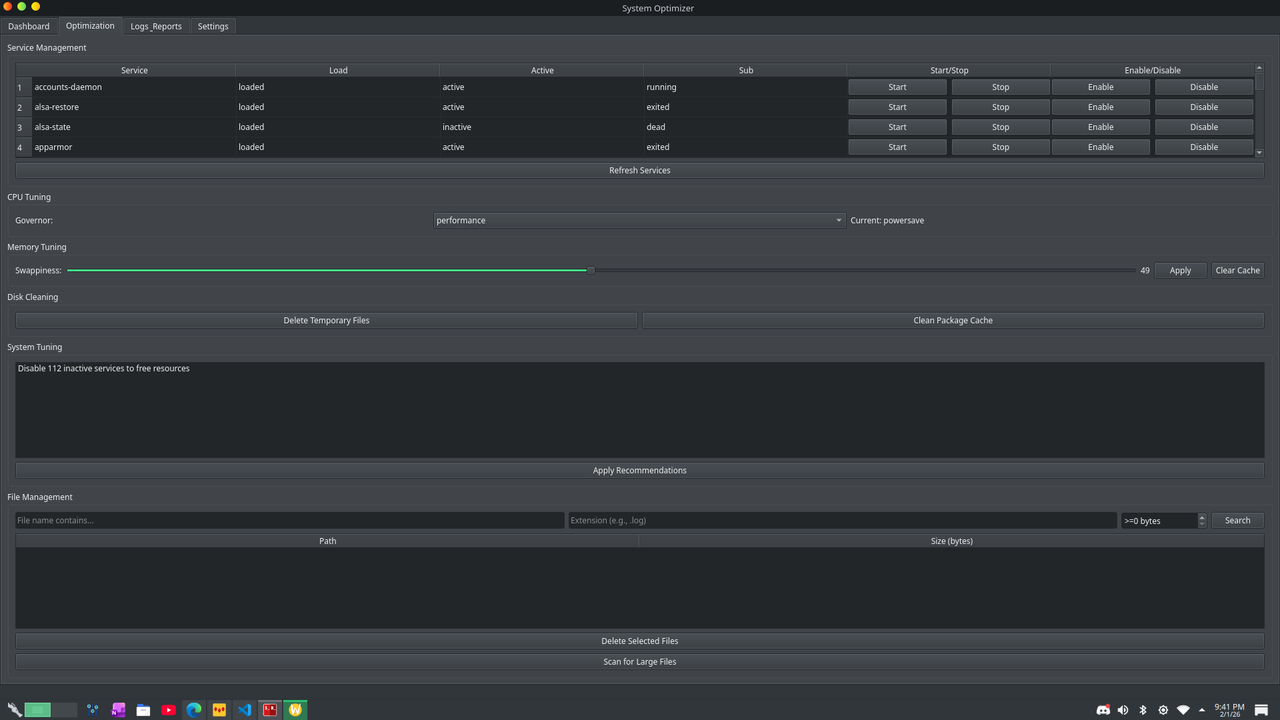Open Discord from the system tray
The image size is (1280, 720).
click(1103, 710)
